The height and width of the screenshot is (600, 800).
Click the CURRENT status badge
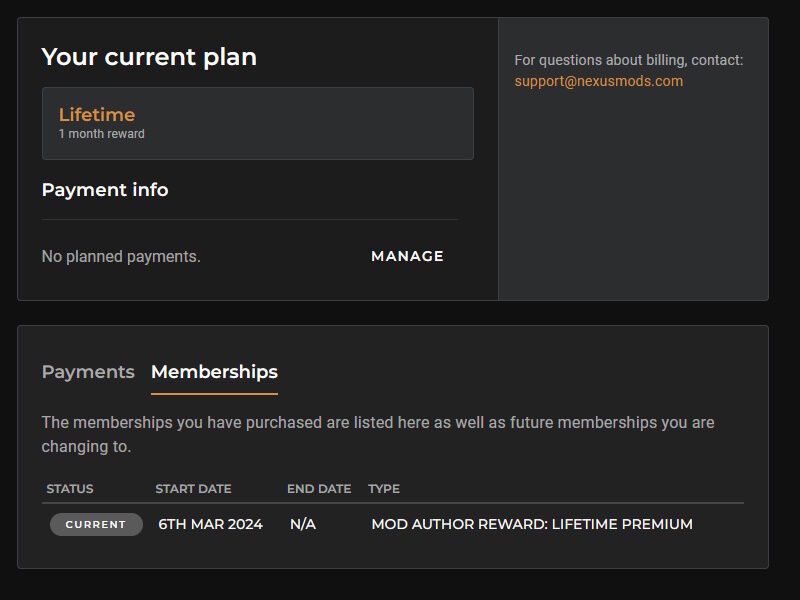[96, 524]
